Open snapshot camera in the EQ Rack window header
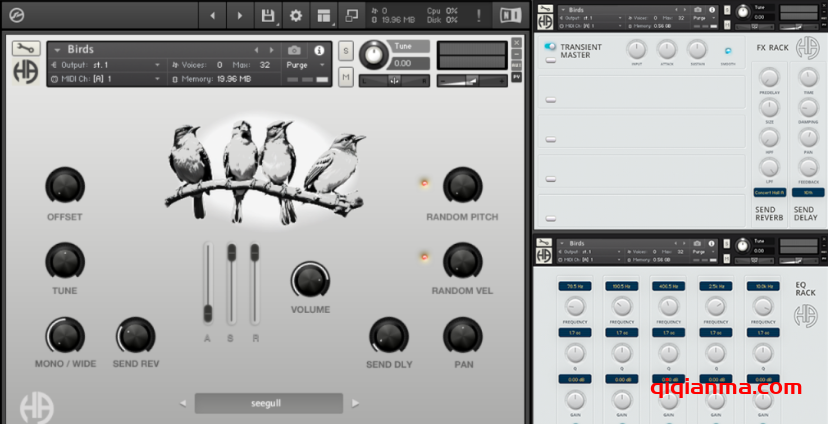This screenshot has width=828, height=424. [697, 243]
